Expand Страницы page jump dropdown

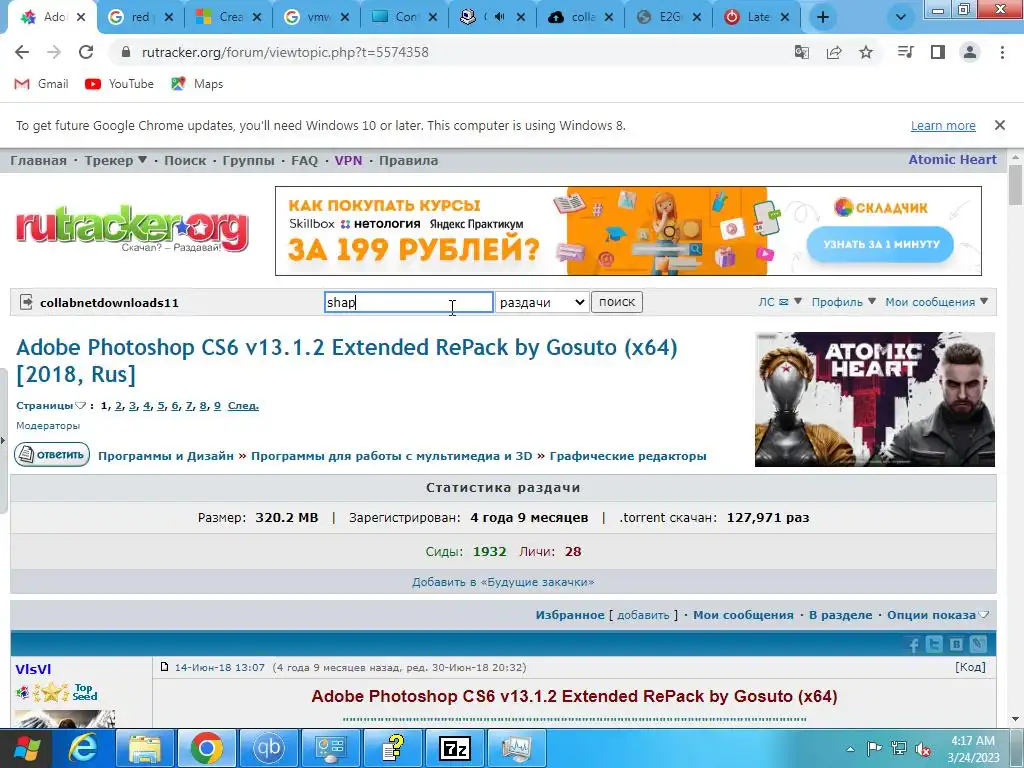[51, 406]
